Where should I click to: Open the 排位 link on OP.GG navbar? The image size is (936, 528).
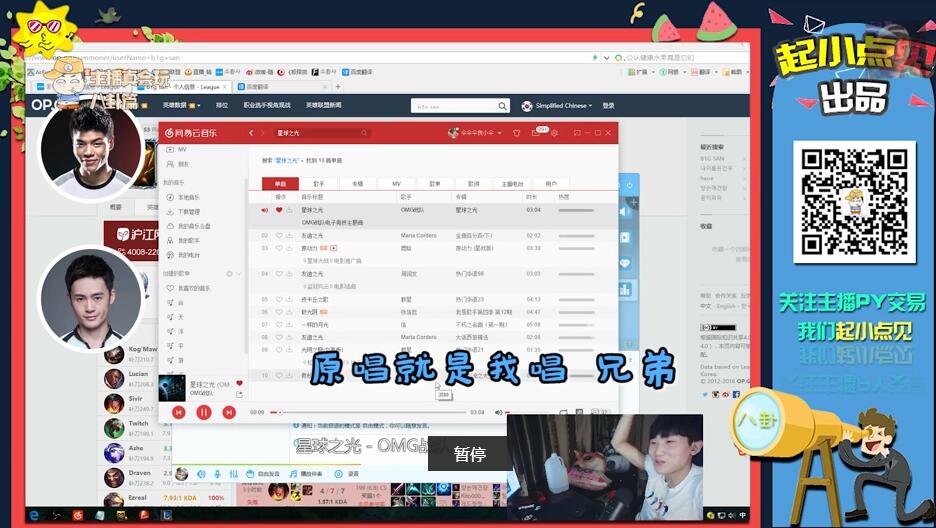(221, 106)
